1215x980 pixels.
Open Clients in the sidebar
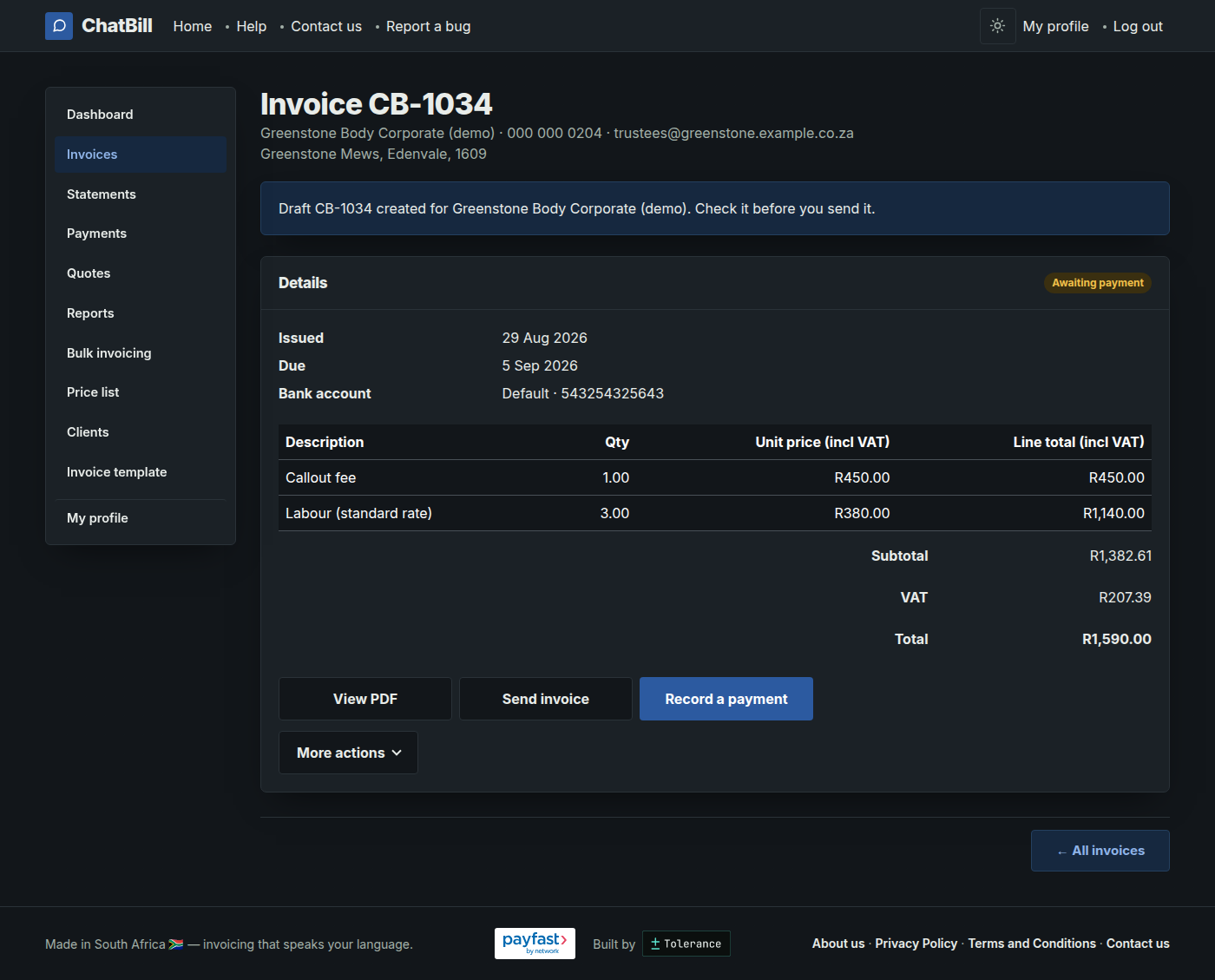pyautogui.click(x=141, y=432)
